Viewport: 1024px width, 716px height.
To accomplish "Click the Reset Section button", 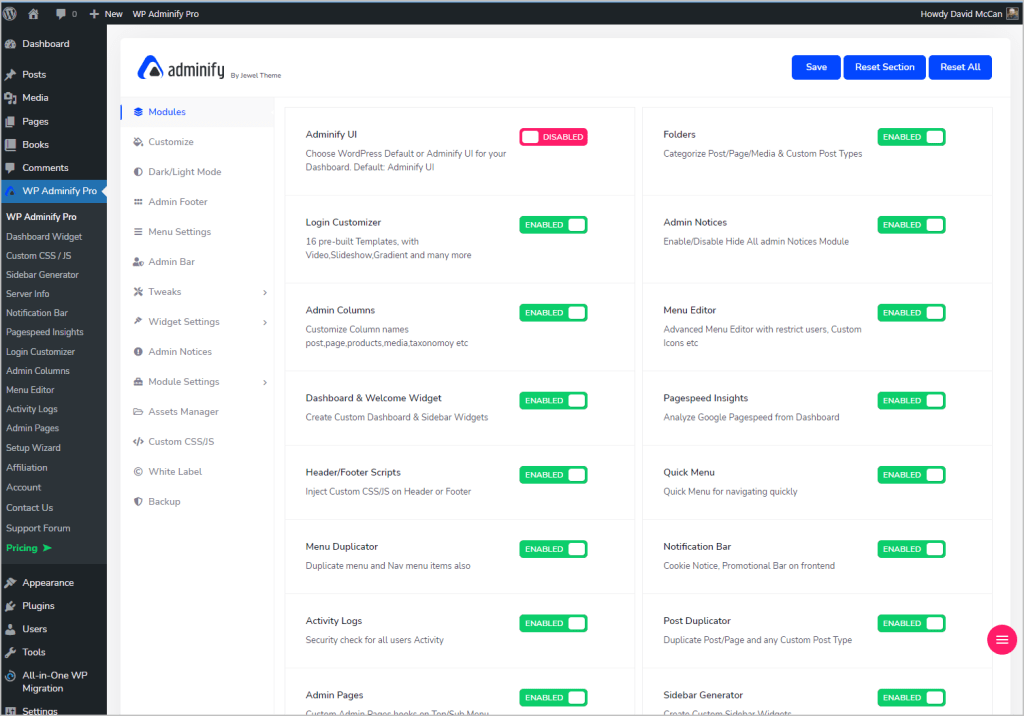I will click(x=884, y=67).
